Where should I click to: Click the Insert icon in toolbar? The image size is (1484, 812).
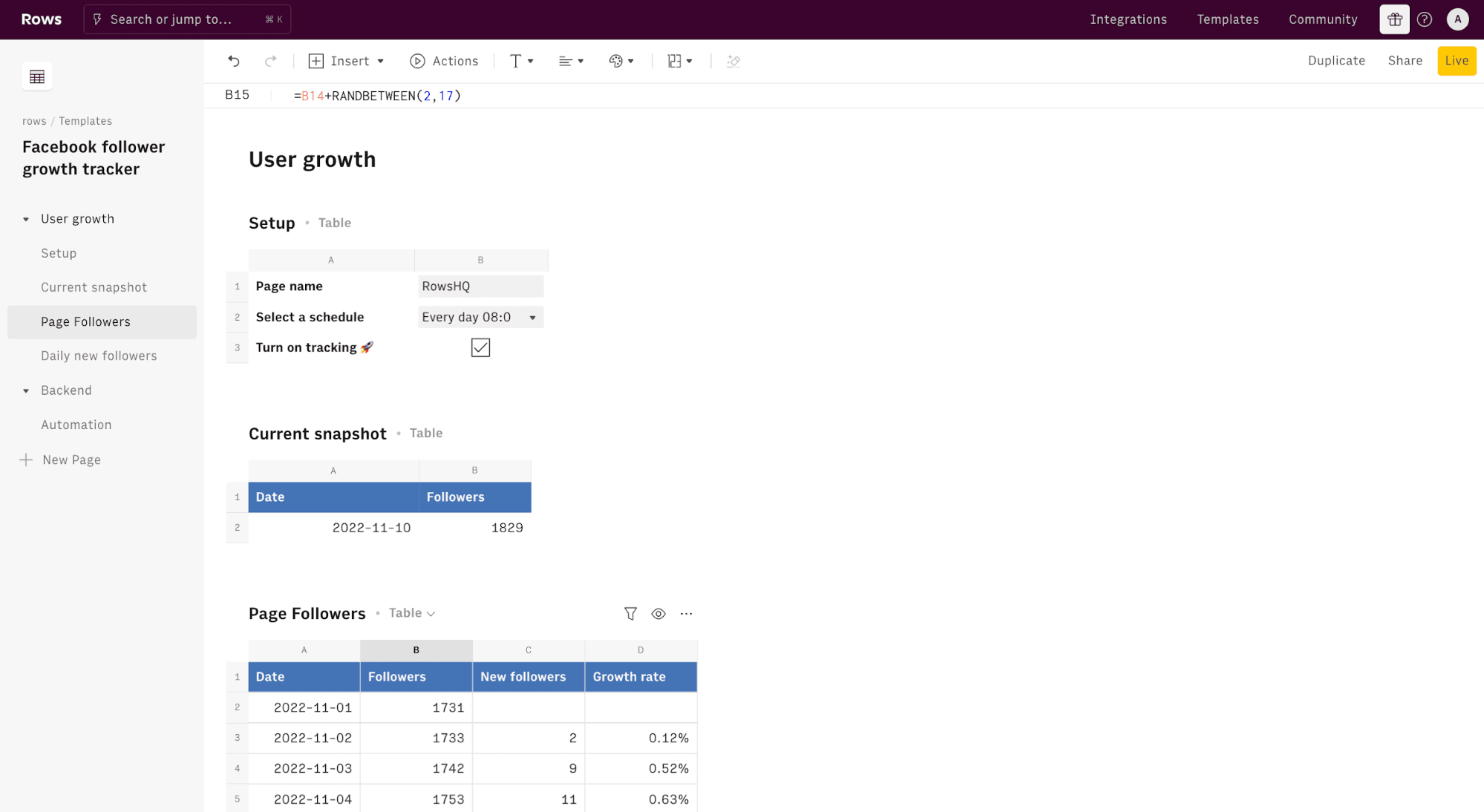(316, 61)
